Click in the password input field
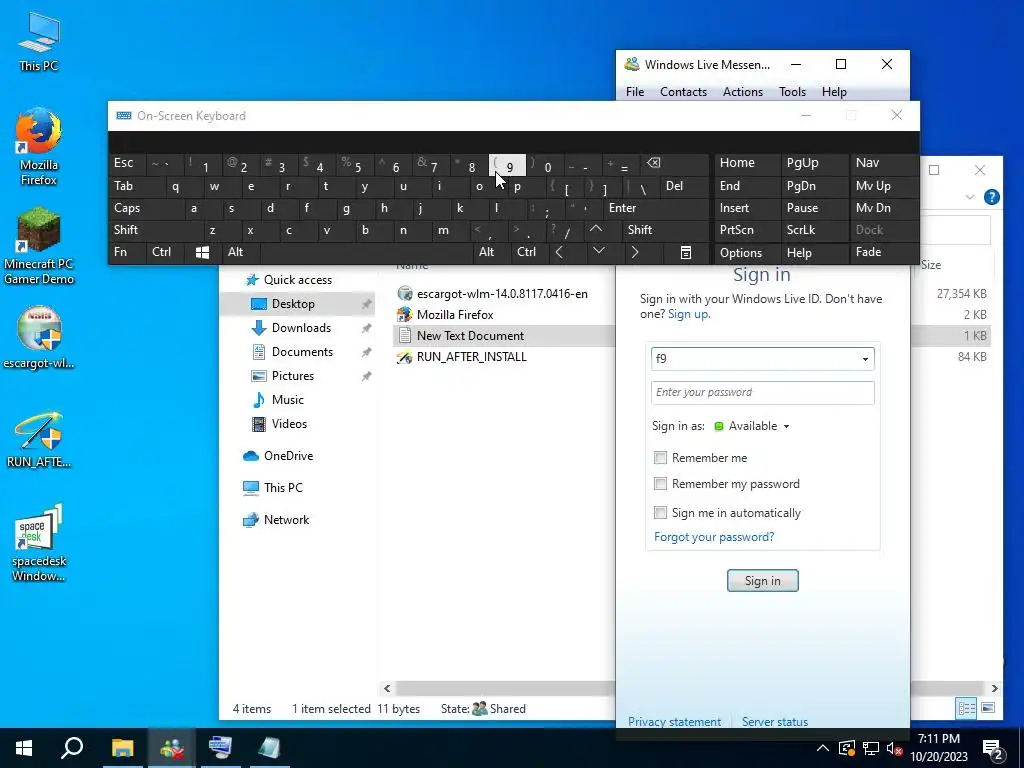The image size is (1024, 768). [762, 392]
